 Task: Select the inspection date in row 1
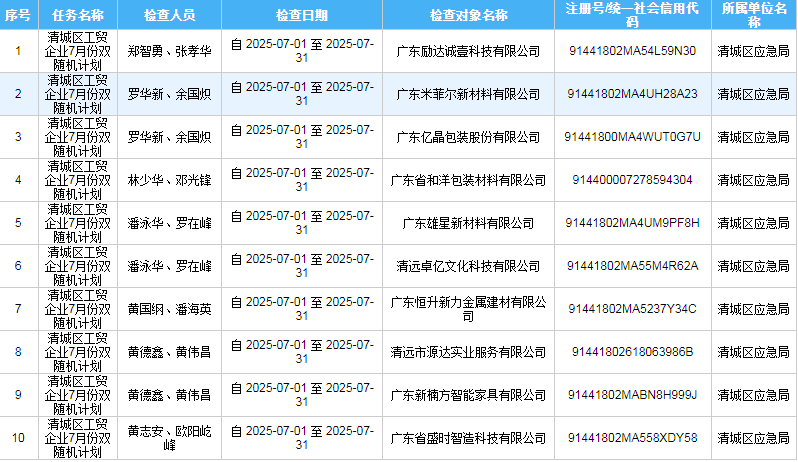coord(302,51)
